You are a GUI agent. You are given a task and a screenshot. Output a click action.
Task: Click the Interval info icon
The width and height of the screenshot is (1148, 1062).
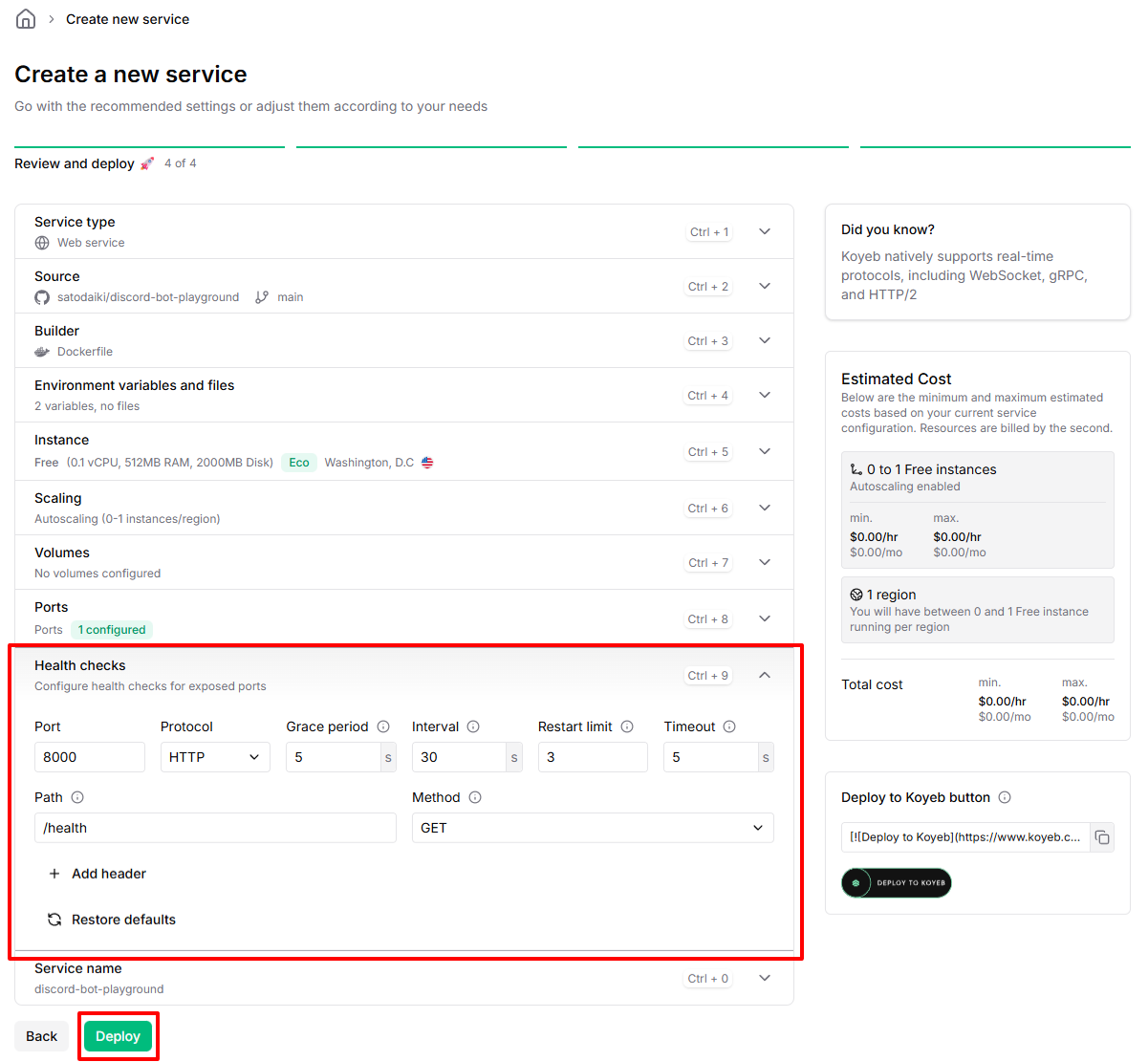coord(473,726)
